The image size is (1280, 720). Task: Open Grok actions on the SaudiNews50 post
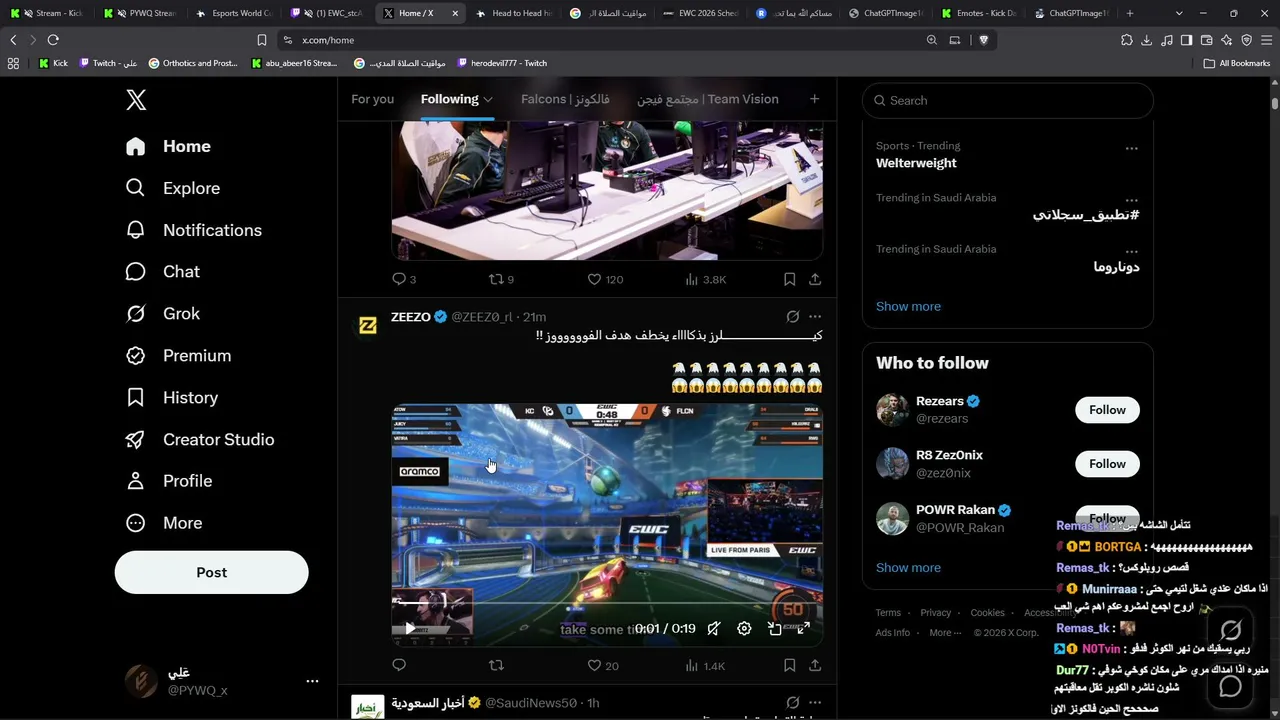(793, 703)
